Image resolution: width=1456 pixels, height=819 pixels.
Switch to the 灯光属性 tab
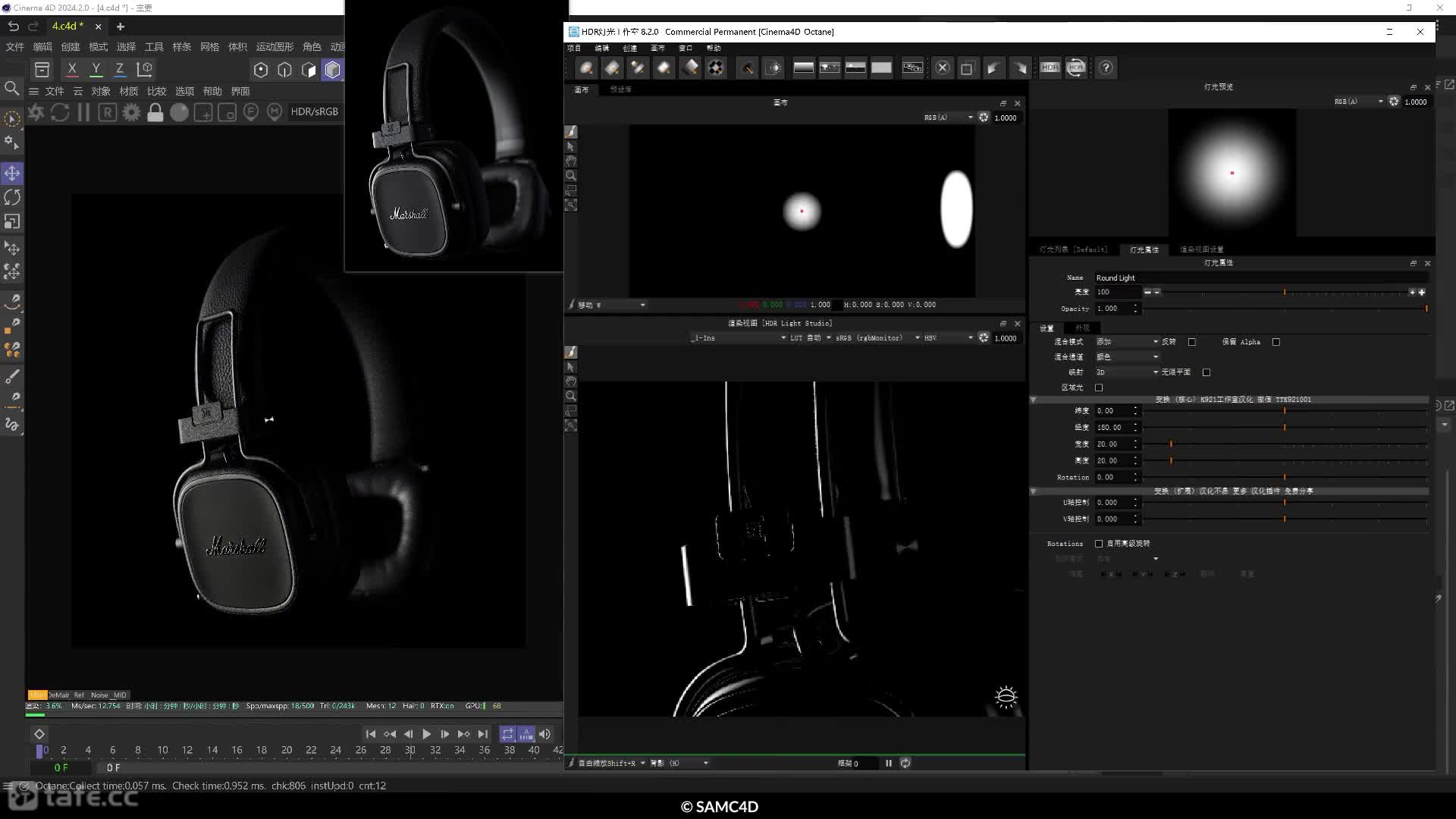[x=1144, y=249]
